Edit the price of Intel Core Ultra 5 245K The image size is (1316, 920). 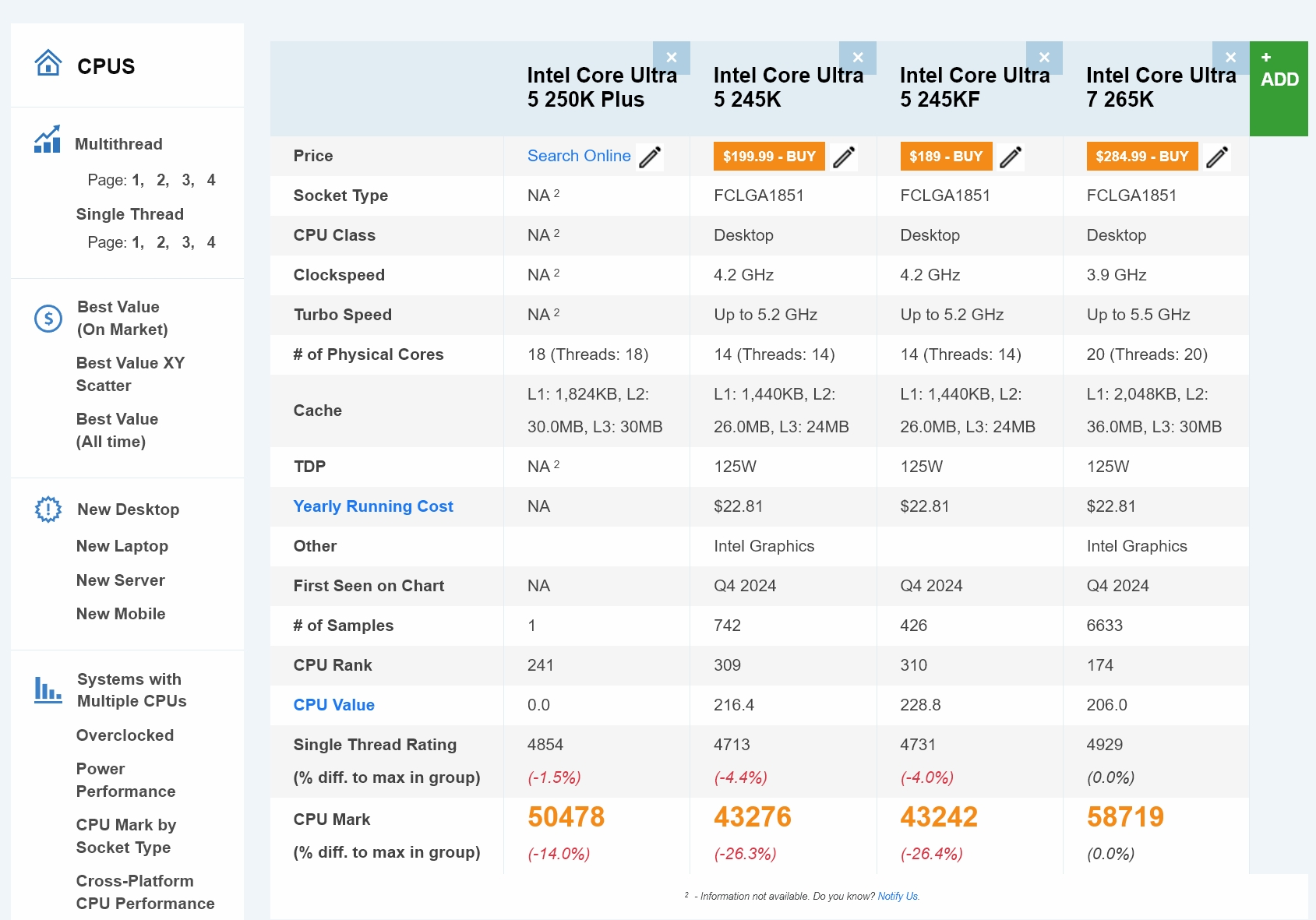[x=844, y=157]
